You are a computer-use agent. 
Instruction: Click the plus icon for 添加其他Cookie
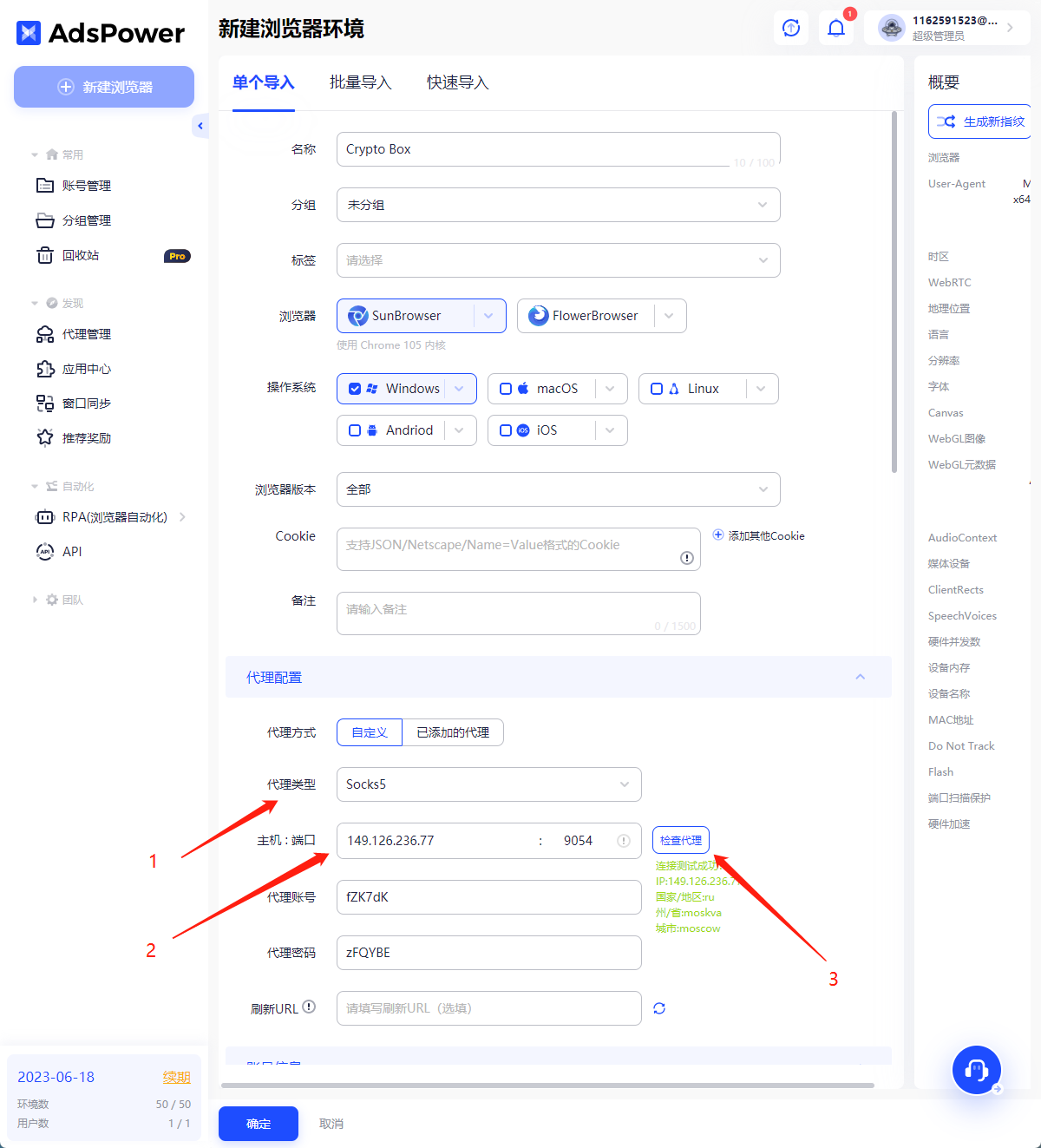pyautogui.click(x=718, y=535)
